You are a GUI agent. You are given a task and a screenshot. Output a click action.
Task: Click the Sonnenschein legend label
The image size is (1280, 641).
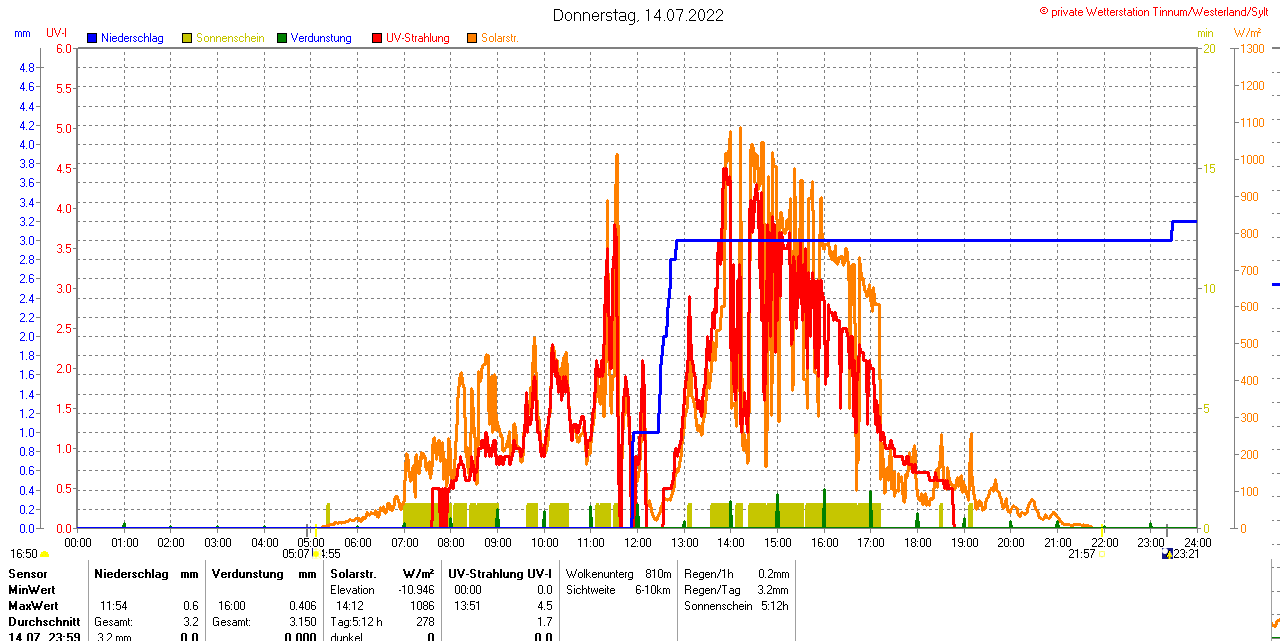[x=230, y=38]
